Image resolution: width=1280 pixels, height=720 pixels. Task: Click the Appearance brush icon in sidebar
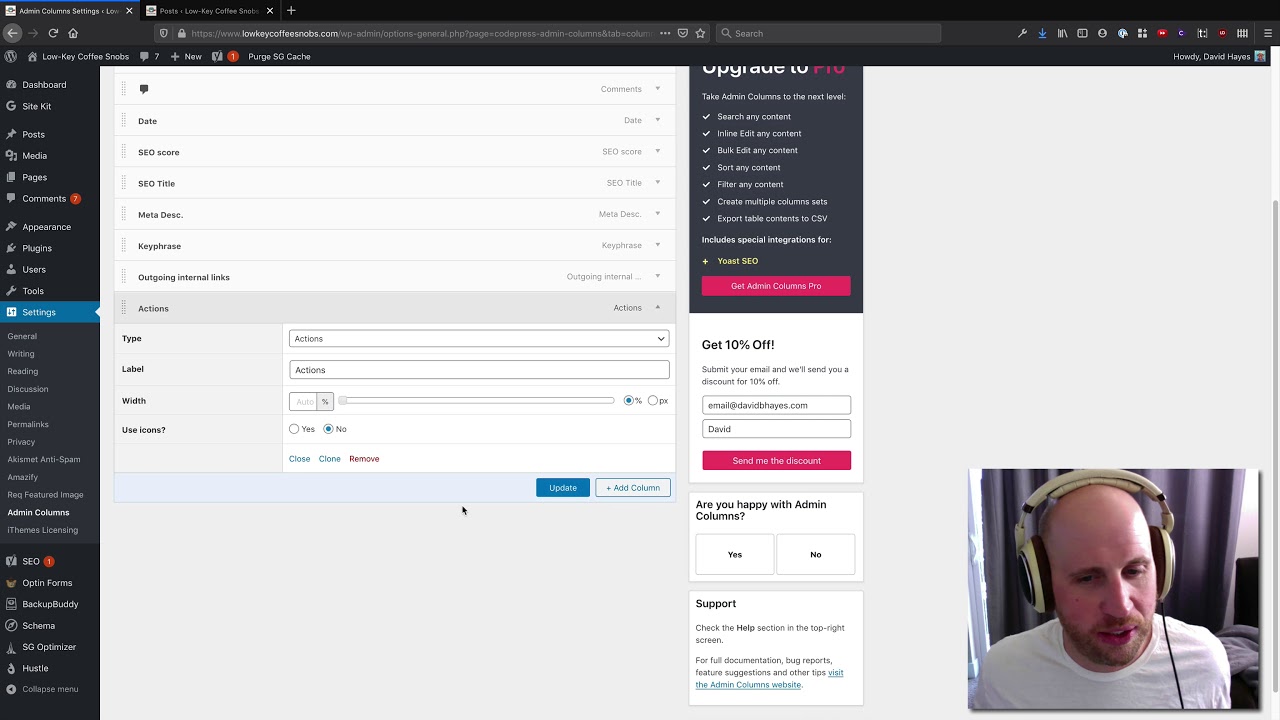[11, 227]
